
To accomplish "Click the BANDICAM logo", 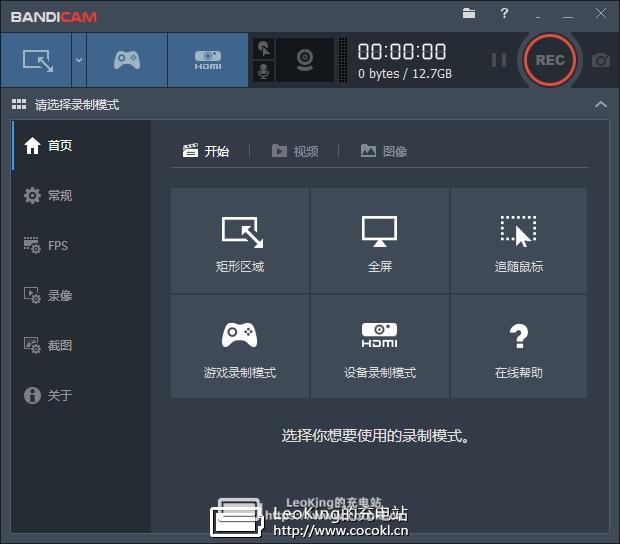I will [54, 17].
